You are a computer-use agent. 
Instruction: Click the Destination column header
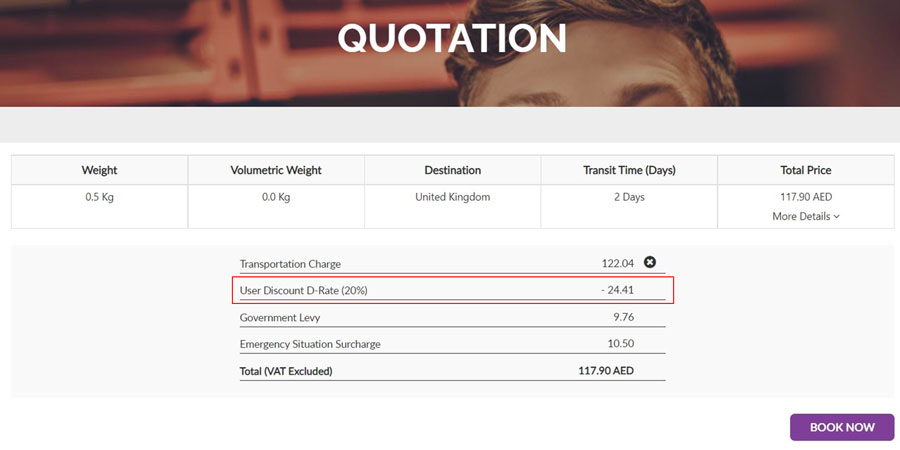click(x=452, y=170)
